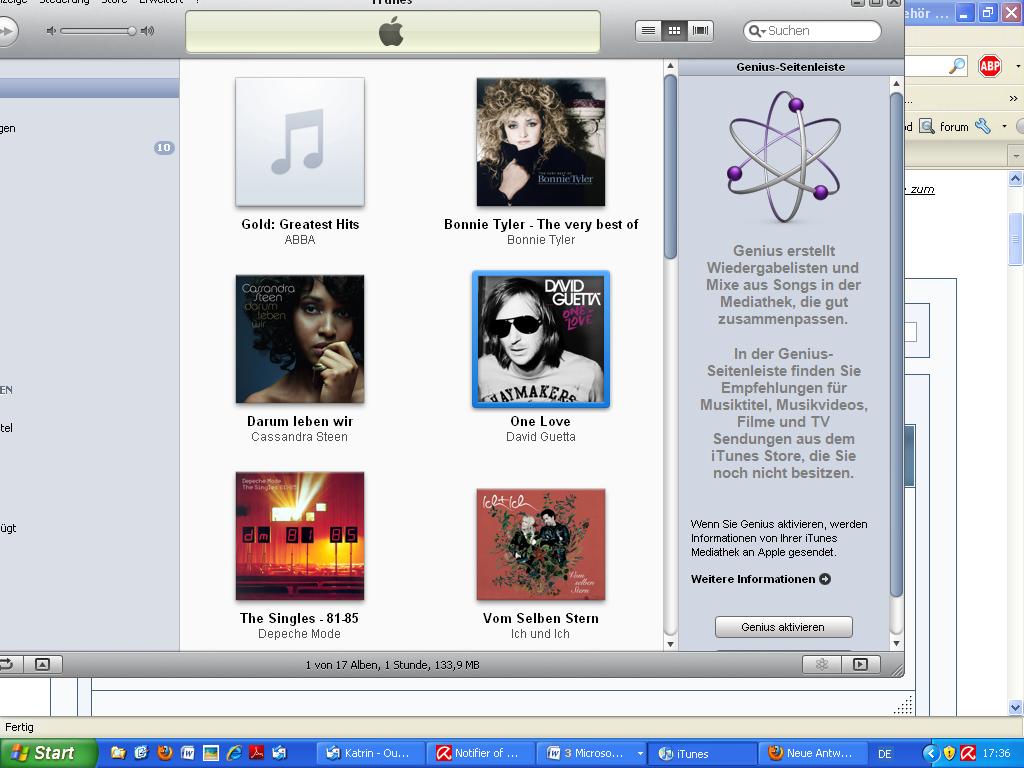Hide the Genius sidebar with bottom-right button
Image resolution: width=1024 pixels, height=768 pixels.
[860, 664]
